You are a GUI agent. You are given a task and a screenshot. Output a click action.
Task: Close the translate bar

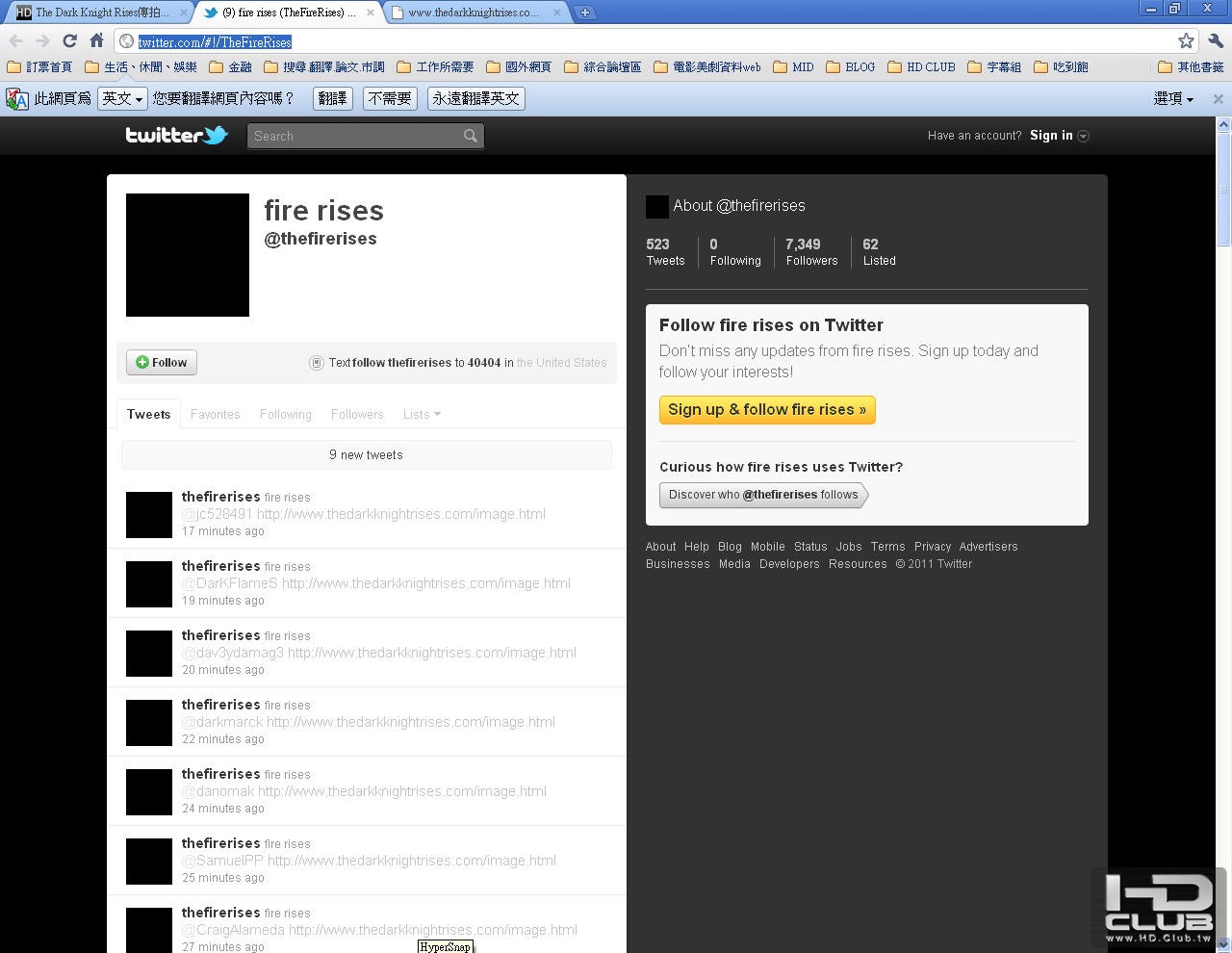coord(1218,98)
